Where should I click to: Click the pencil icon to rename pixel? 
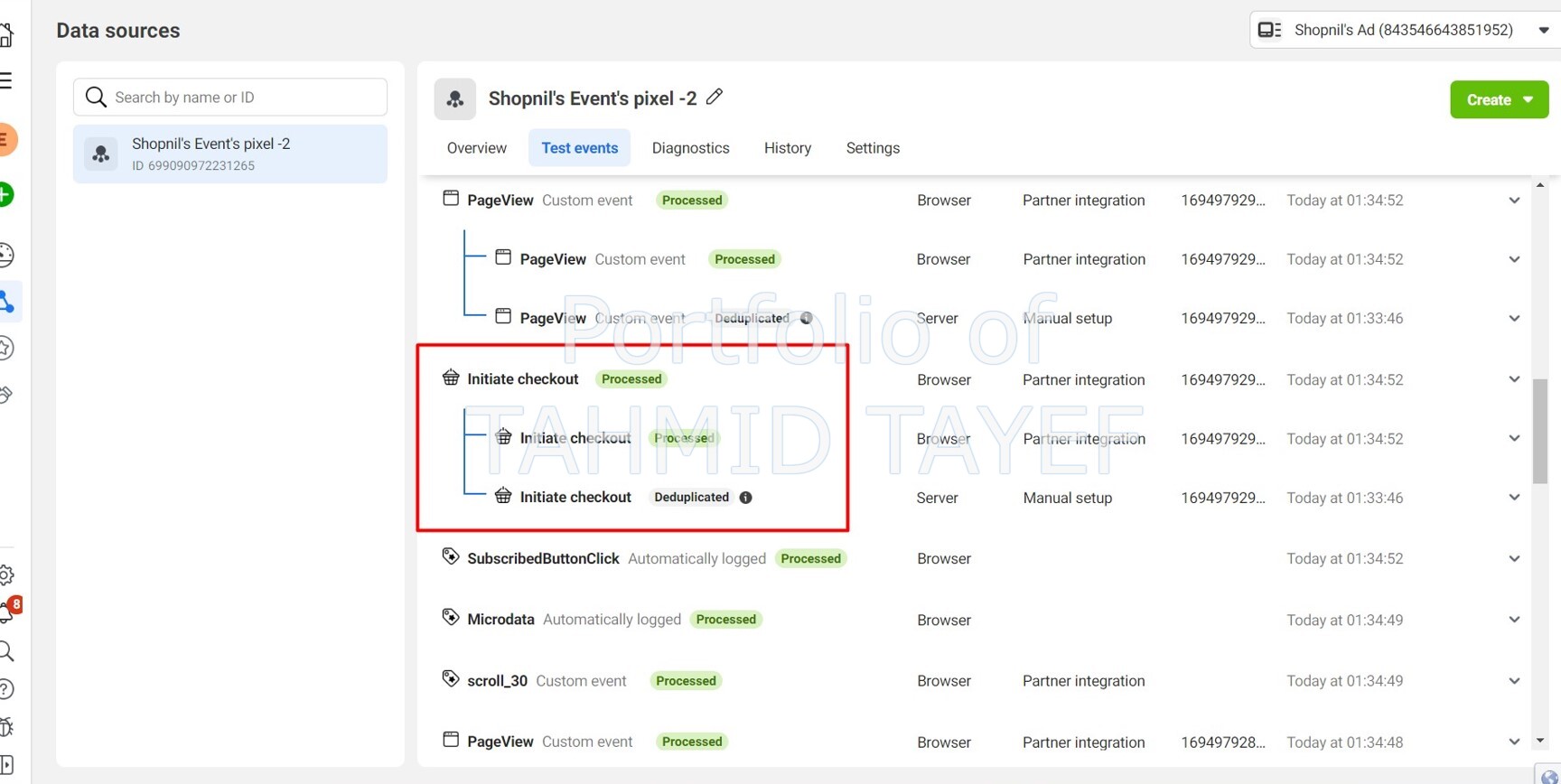(715, 97)
